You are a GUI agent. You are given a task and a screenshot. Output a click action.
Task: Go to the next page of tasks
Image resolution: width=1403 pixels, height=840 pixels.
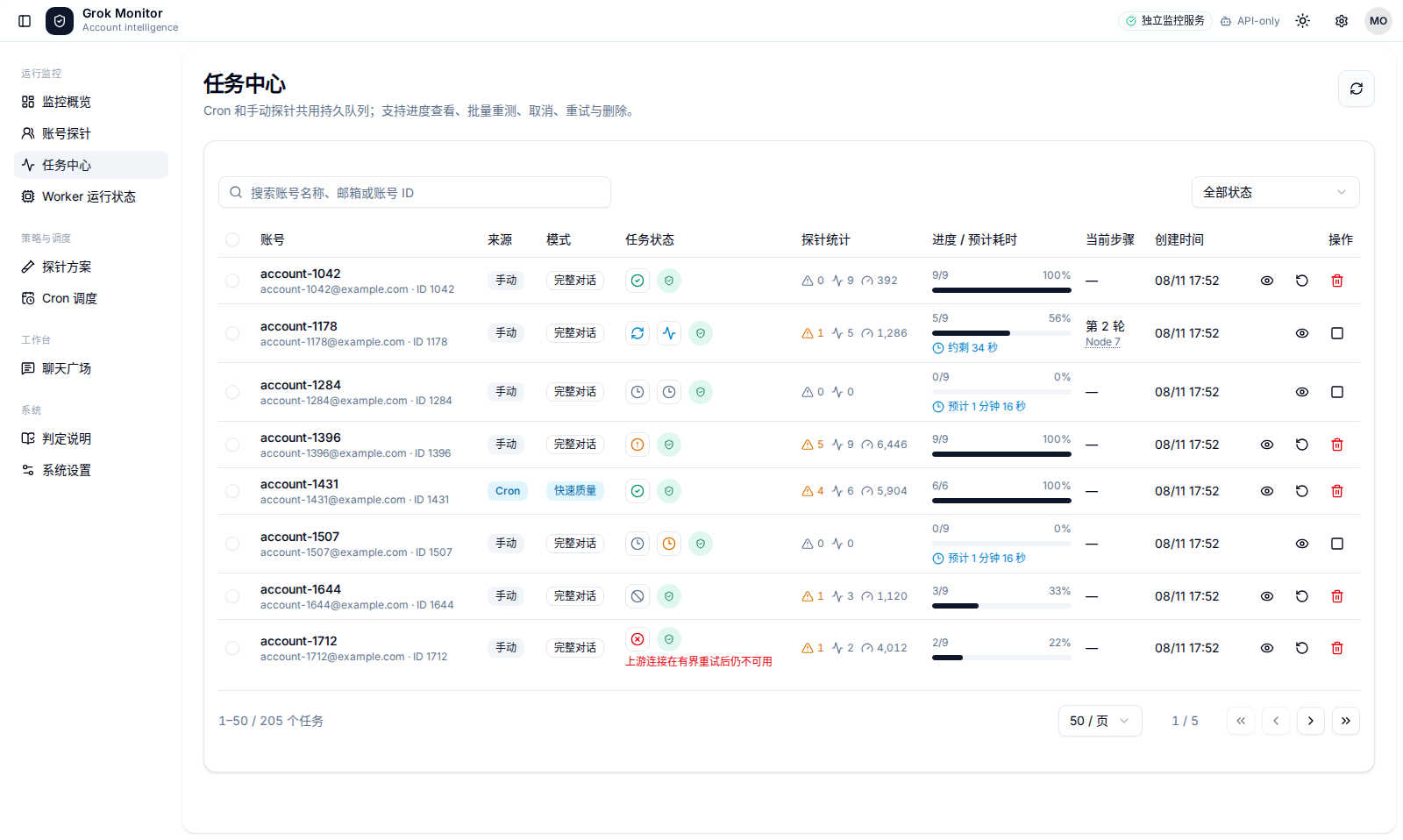tap(1311, 721)
